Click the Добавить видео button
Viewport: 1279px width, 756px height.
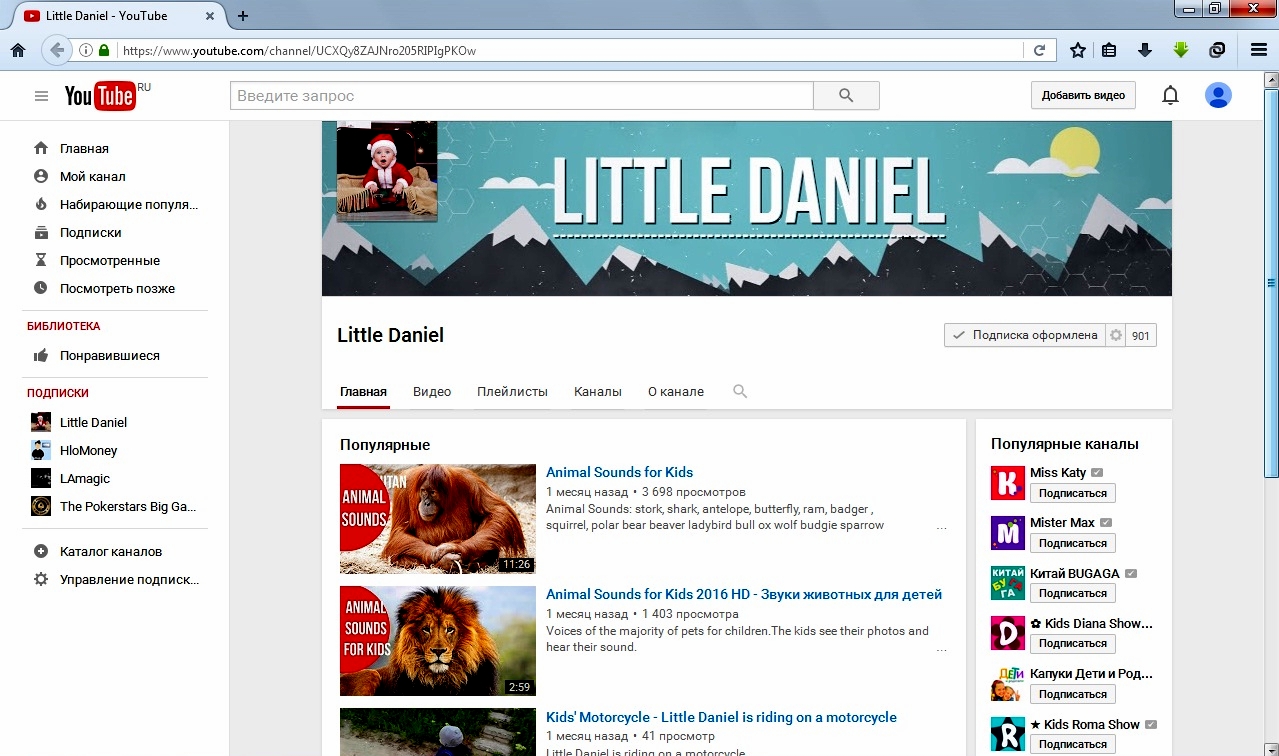click(1083, 96)
